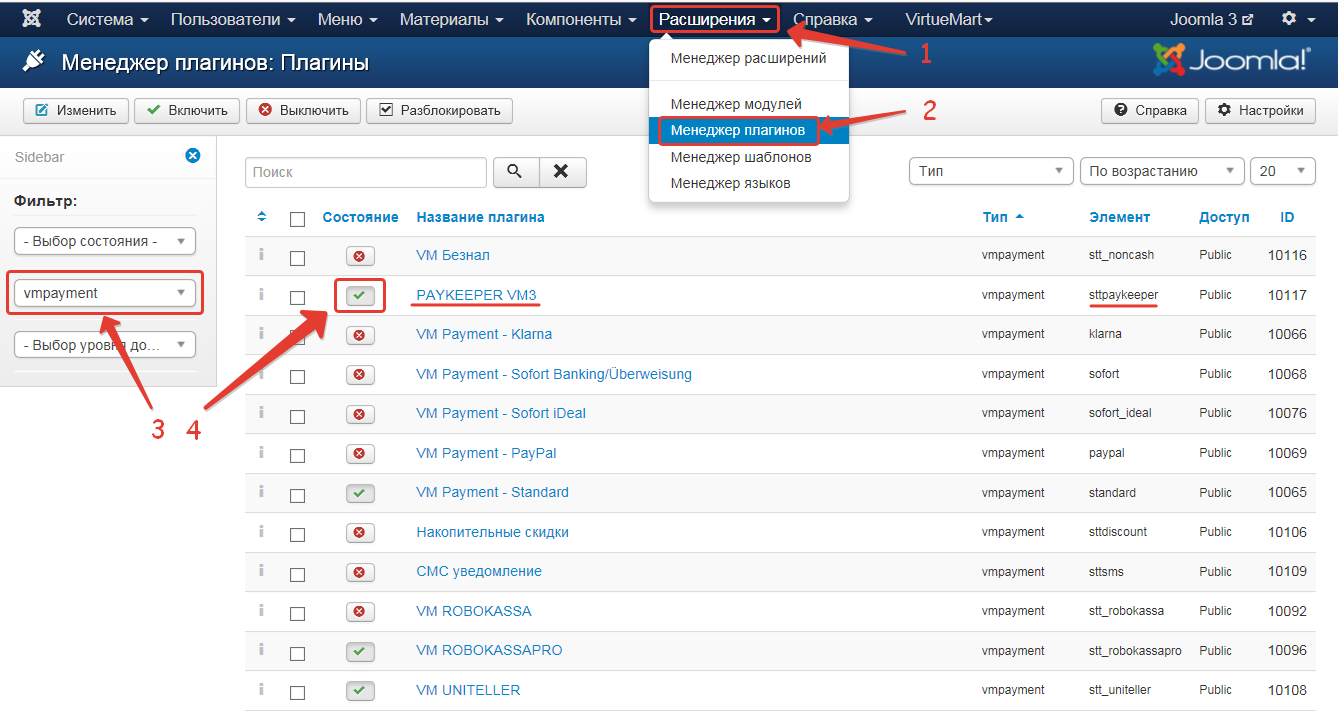Image resolution: width=1338 pixels, height=711 pixels.
Task: Open the Компоненты menu
Action: [581, 19]
